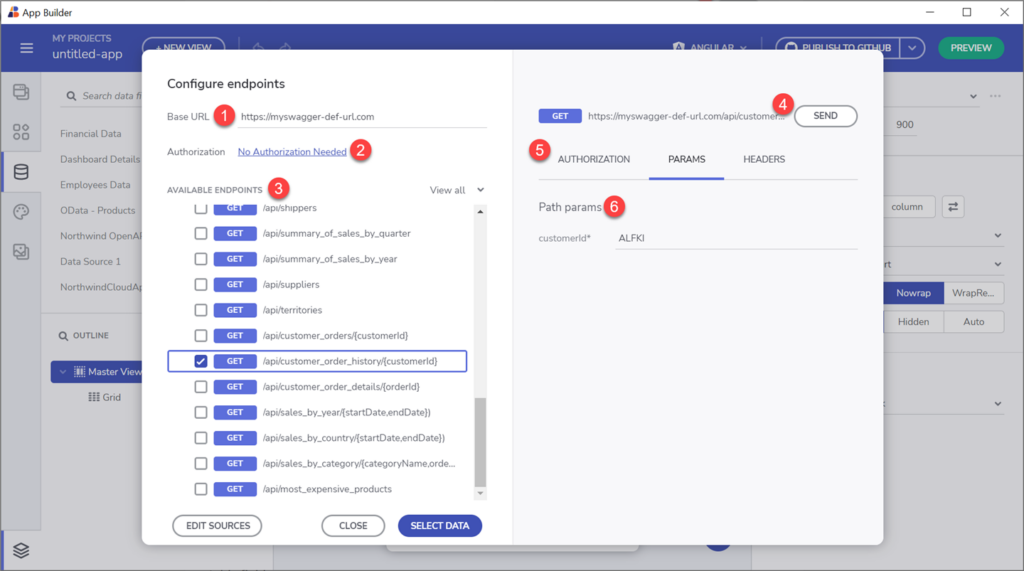Open the hamburger main menu

pyautogui.click(x=26, y=48)
